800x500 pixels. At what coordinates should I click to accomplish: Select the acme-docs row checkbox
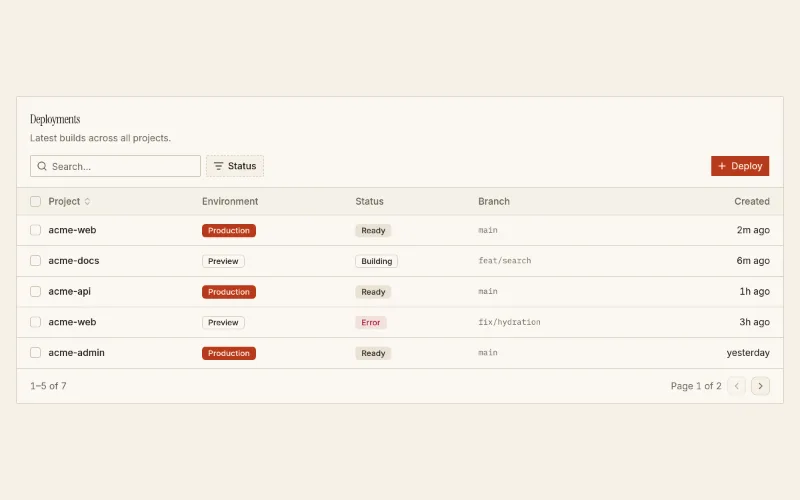pyautogui.click(x=35, y=261)
